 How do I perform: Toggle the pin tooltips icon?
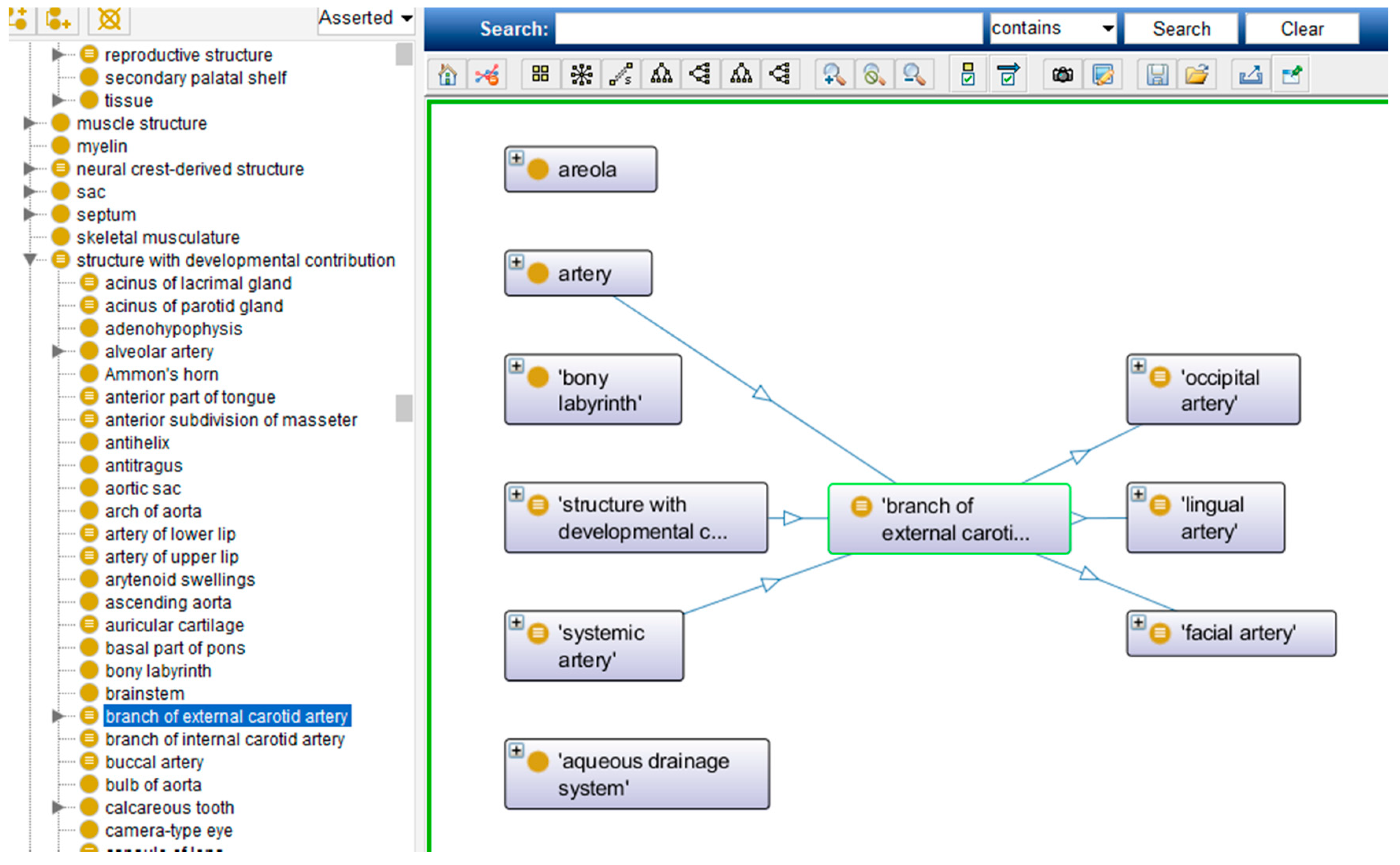click(1291, 75)
